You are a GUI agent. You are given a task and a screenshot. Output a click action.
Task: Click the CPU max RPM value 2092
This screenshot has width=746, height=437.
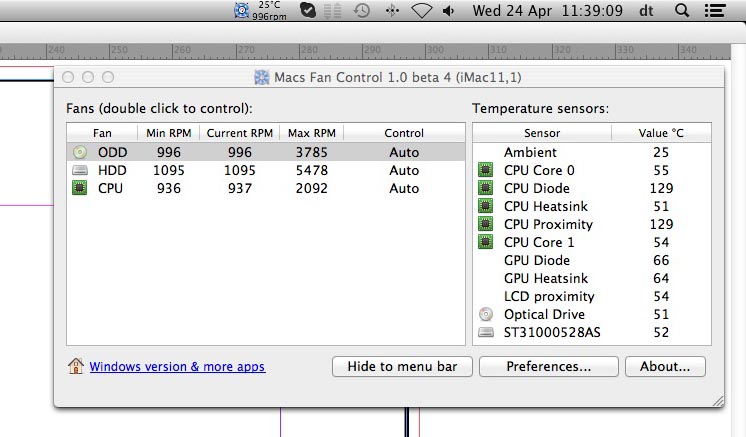pyautogui.click(x=312, y=188)
